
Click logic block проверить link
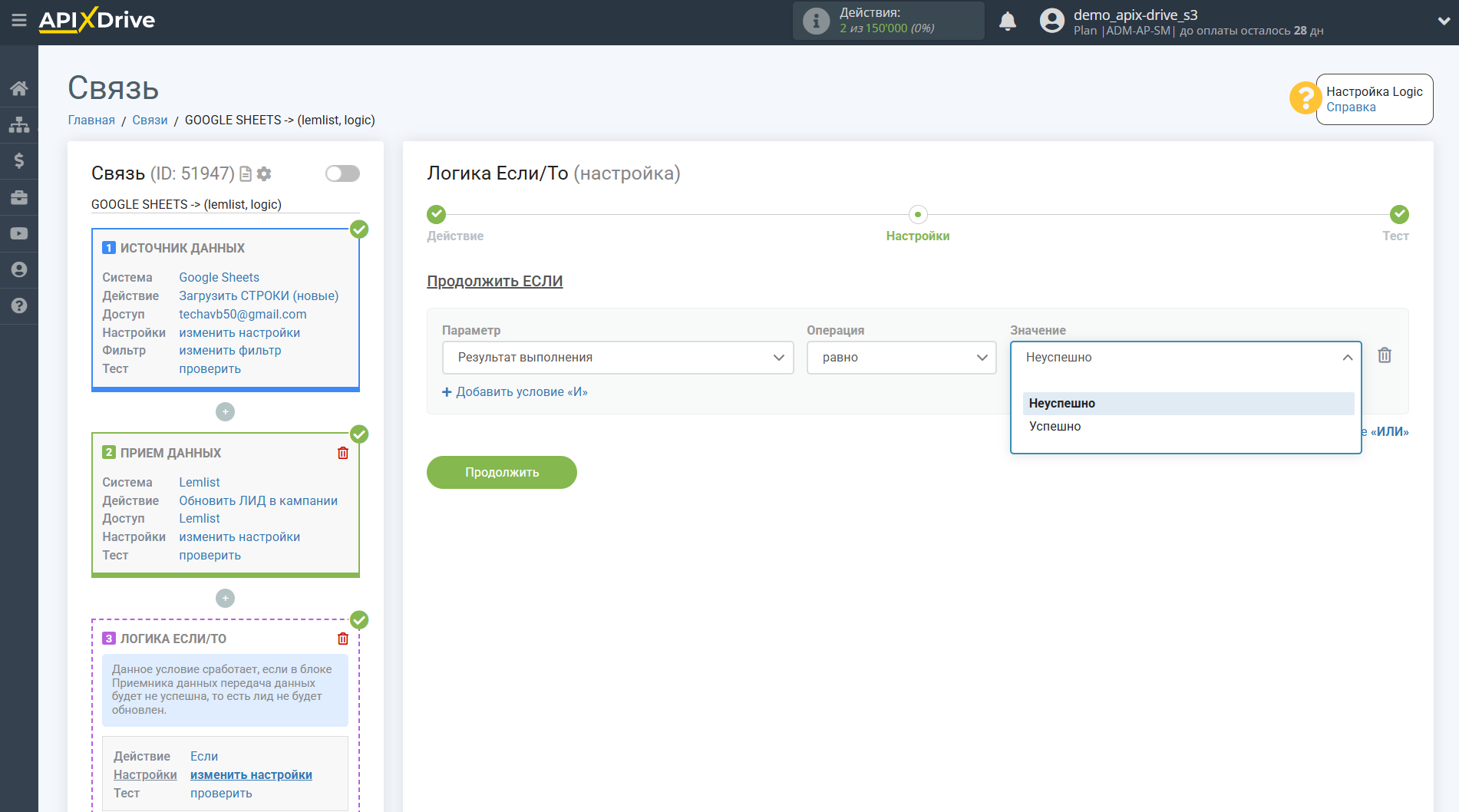coord(221,794)
